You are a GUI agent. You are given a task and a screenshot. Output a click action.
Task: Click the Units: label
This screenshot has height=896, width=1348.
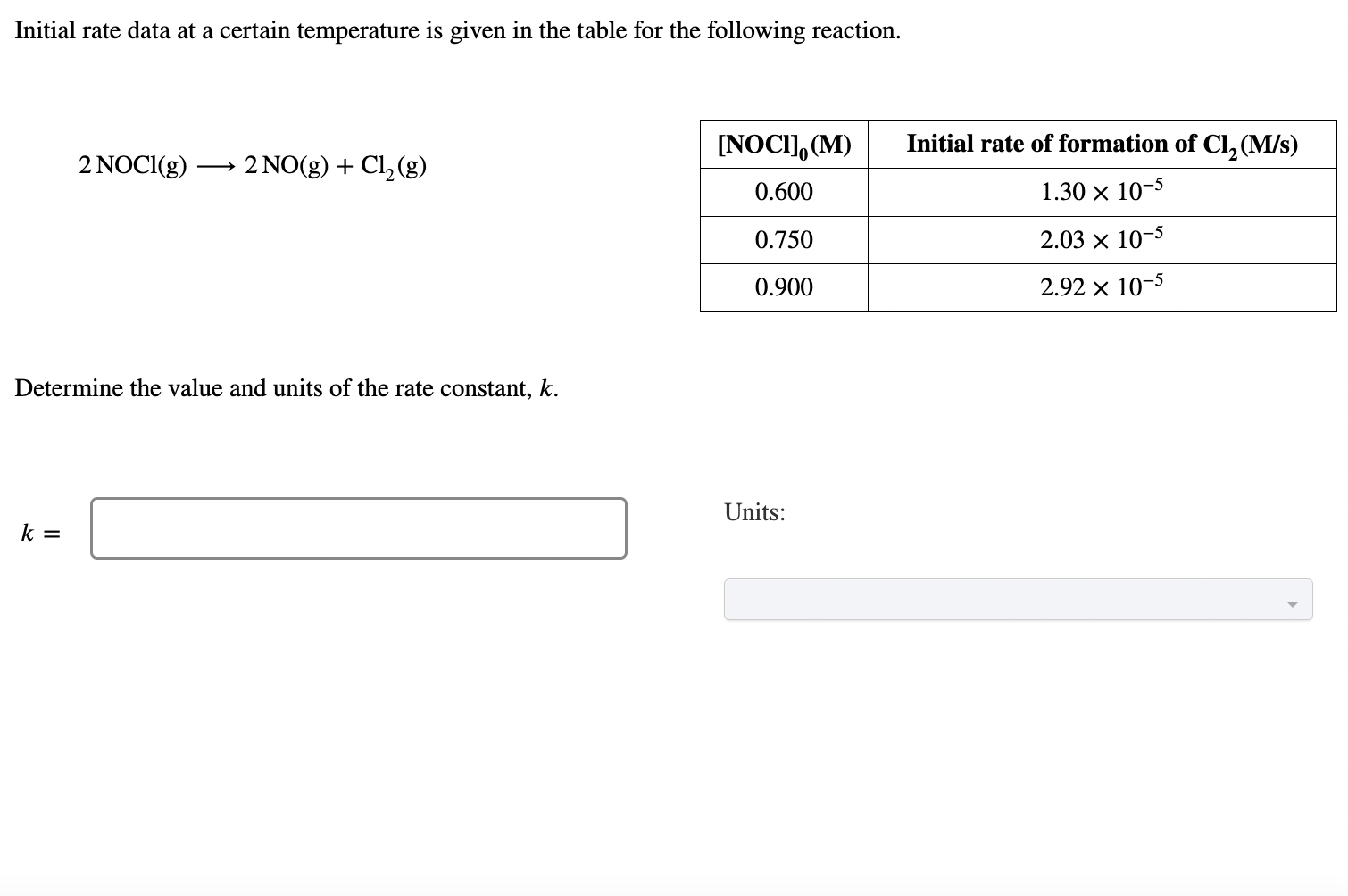754,512
